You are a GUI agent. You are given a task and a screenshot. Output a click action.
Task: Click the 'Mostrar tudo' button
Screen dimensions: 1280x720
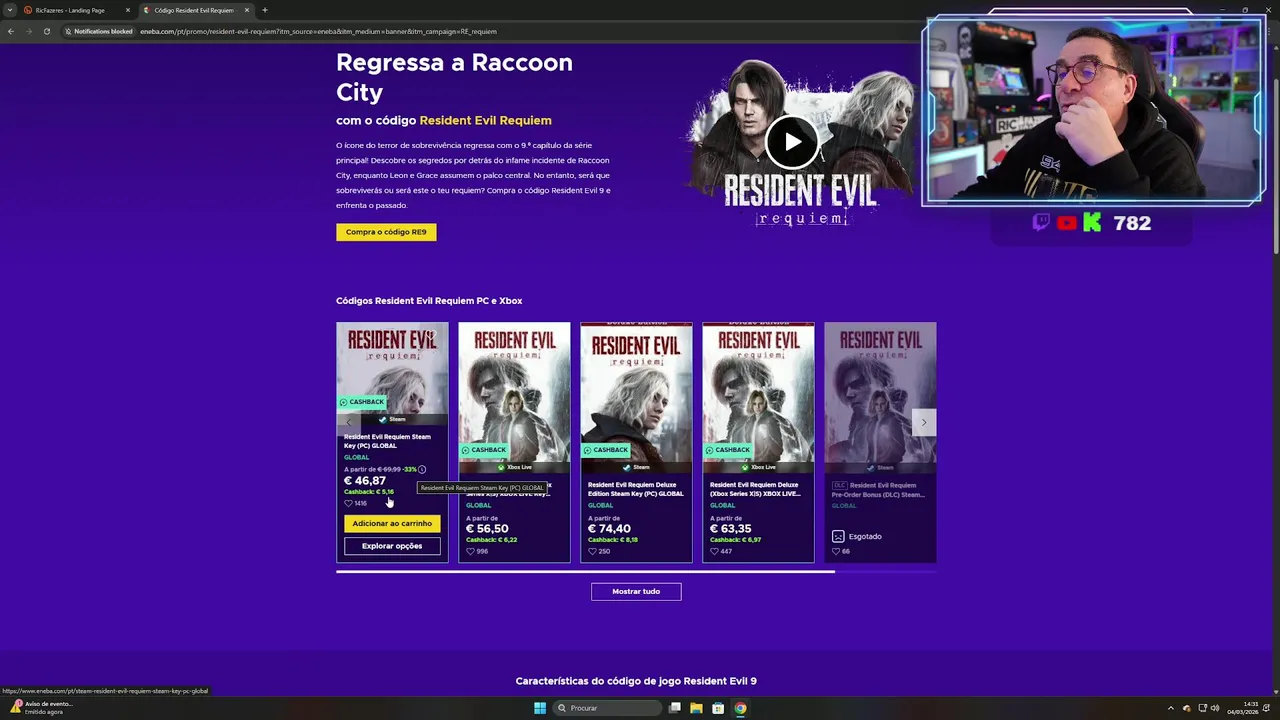(x=636, y=591)
